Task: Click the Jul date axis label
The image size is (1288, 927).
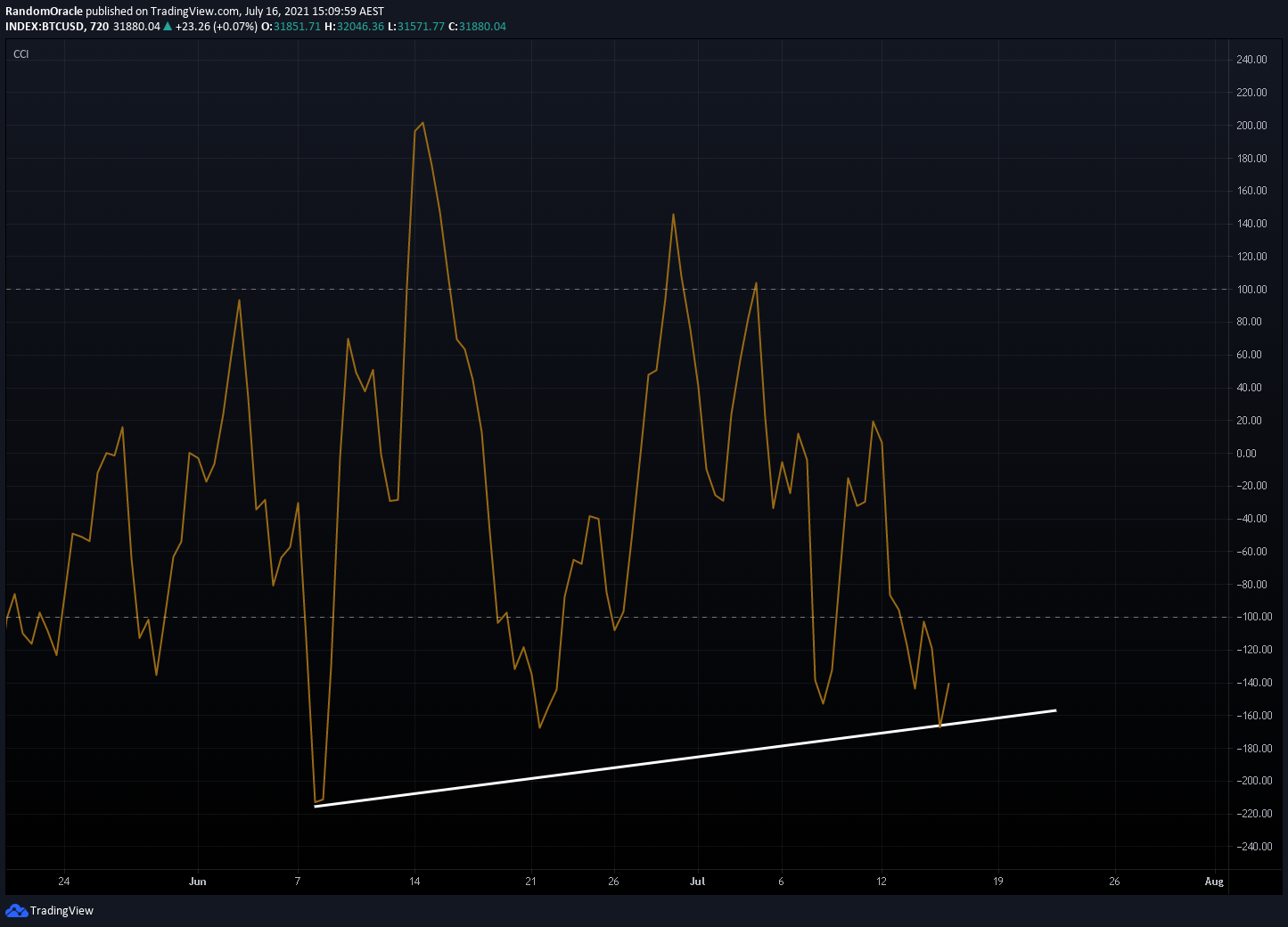Action: (x=697, y=882)
